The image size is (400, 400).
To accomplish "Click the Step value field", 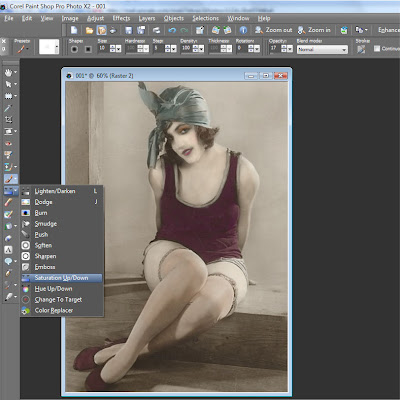I will pos(158,49).
